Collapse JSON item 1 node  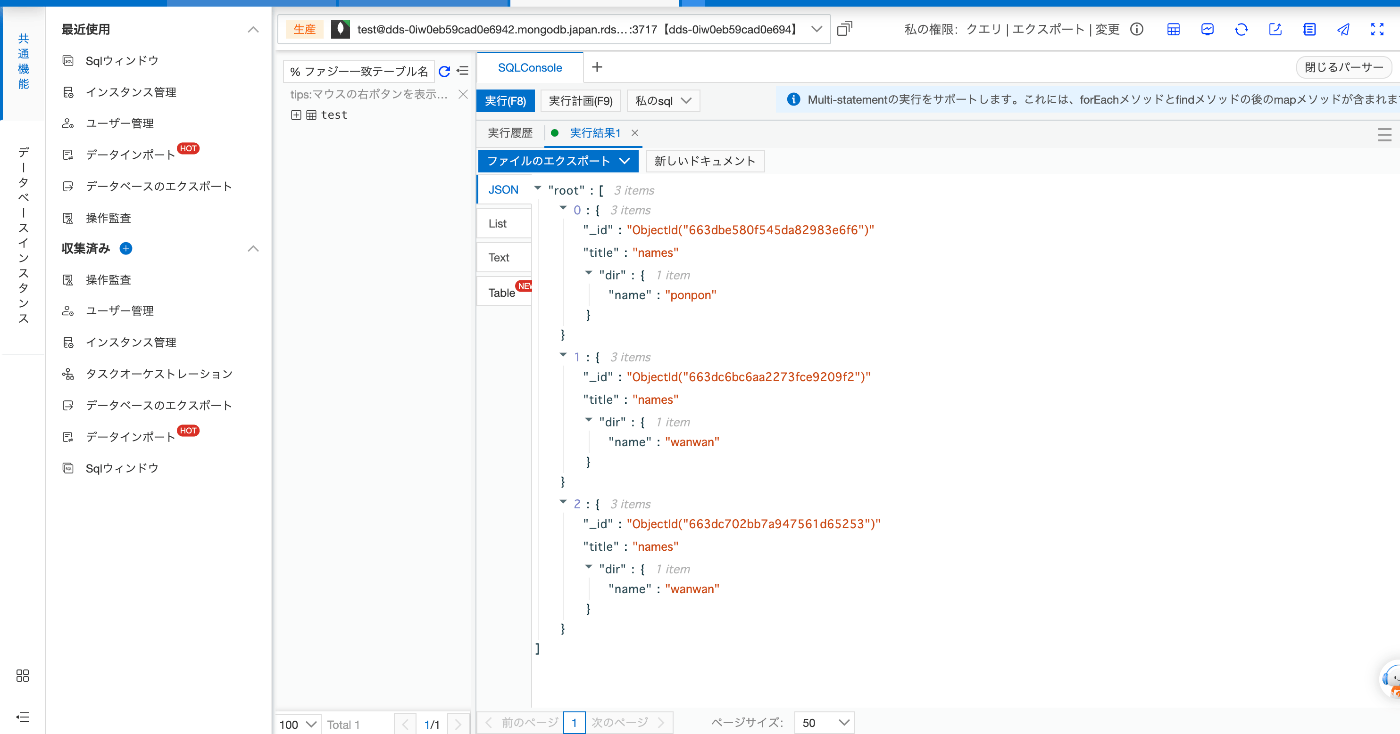[x=563, y=355]
